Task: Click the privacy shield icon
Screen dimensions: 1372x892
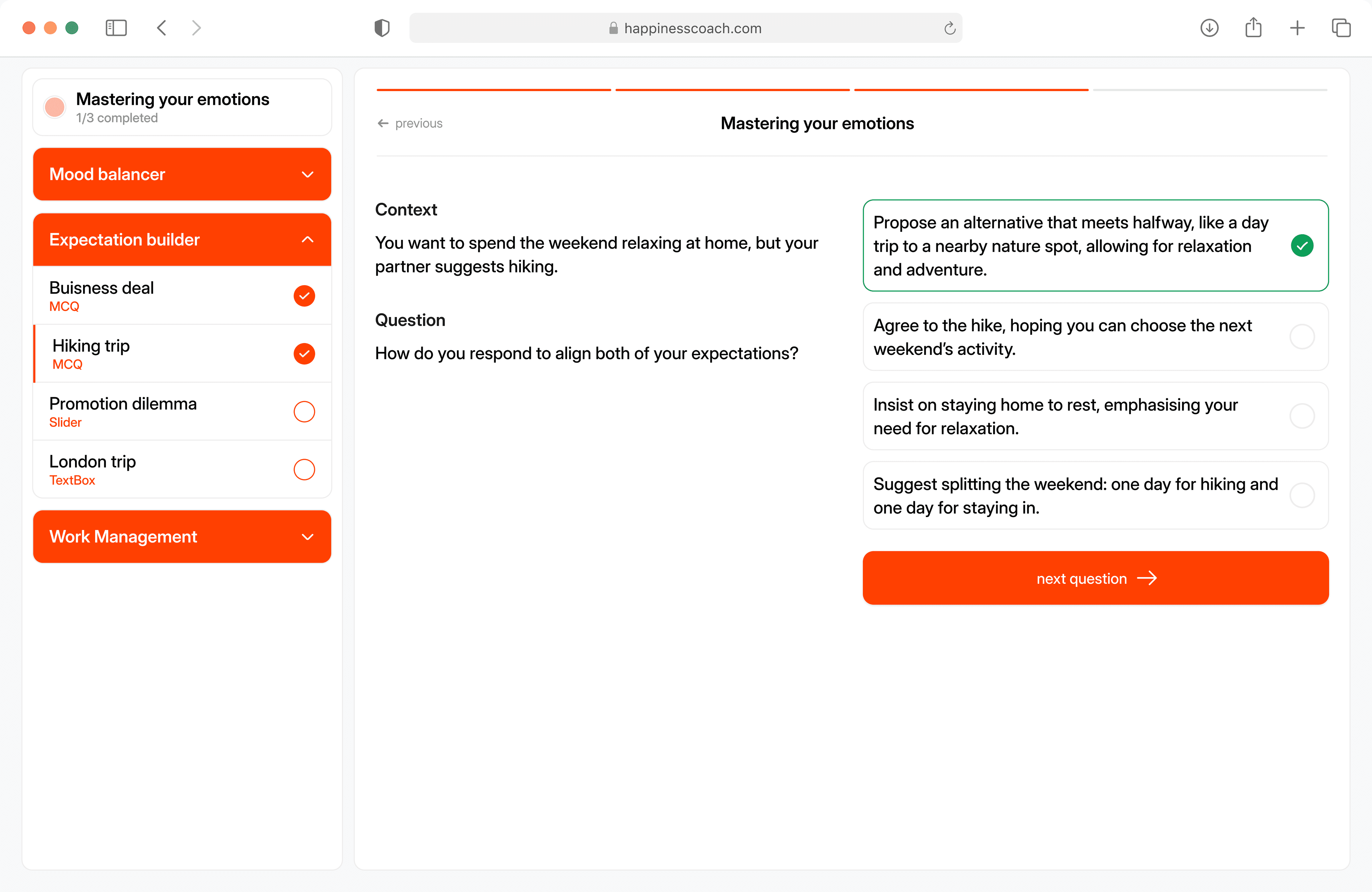Action: click(382, 28)
